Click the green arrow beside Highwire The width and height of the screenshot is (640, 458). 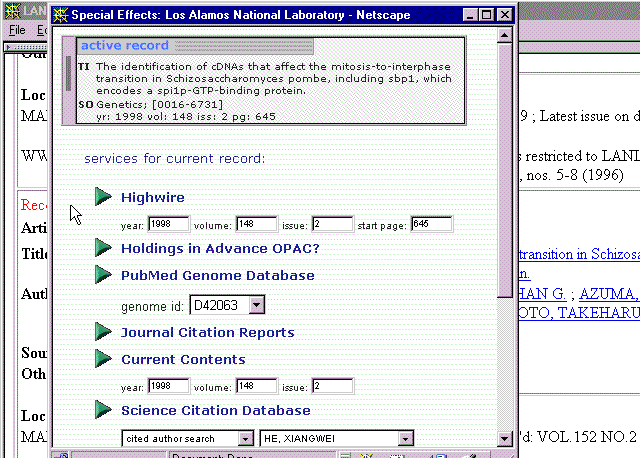tap(103, 197)
